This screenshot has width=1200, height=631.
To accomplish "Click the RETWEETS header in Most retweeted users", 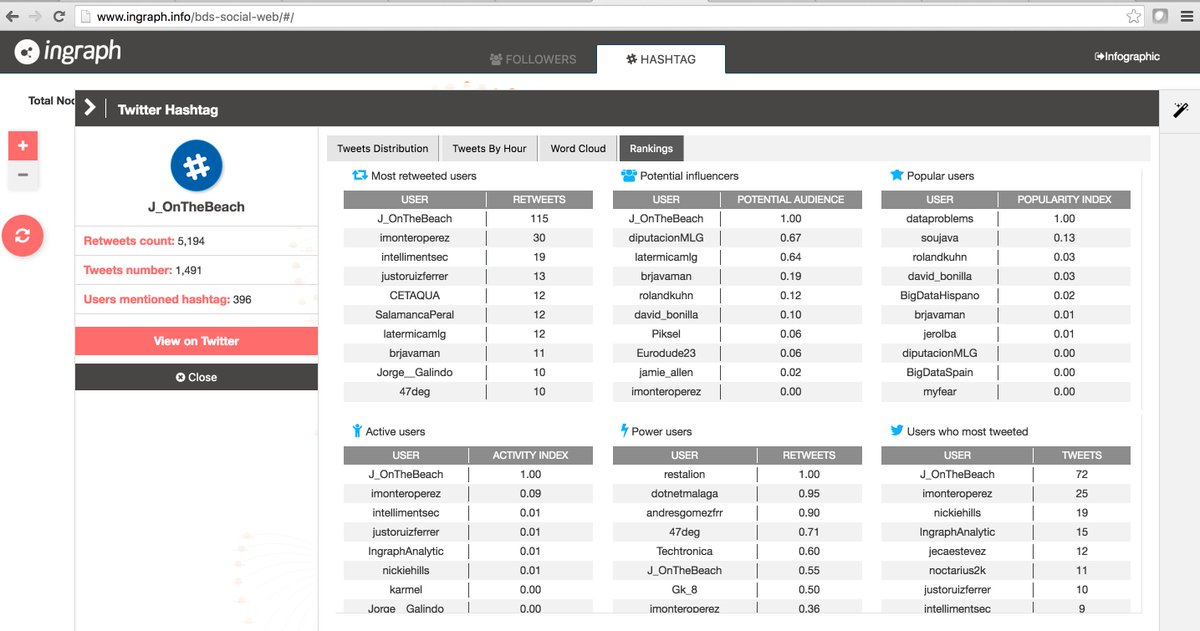I will click(539, 199).
